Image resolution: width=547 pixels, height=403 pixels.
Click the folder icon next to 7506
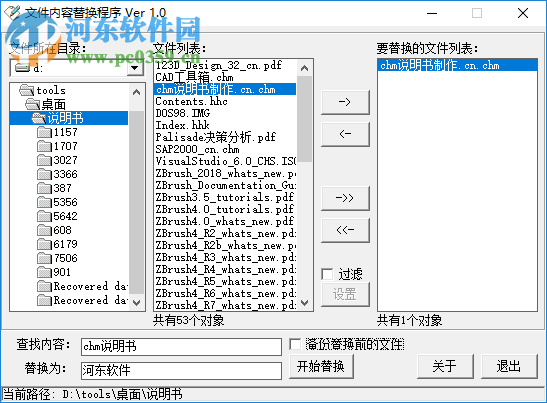[x=44, y=258]
